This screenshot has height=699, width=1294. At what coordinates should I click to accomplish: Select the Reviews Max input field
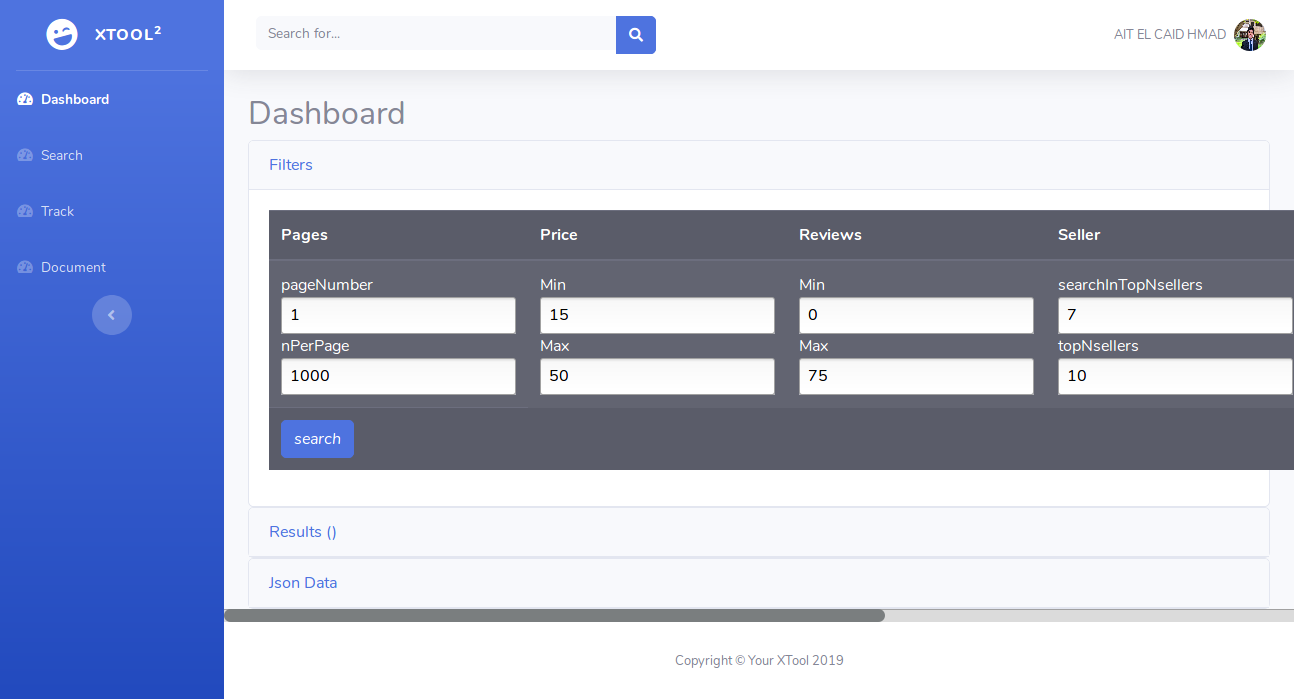(x=916, y=377)
